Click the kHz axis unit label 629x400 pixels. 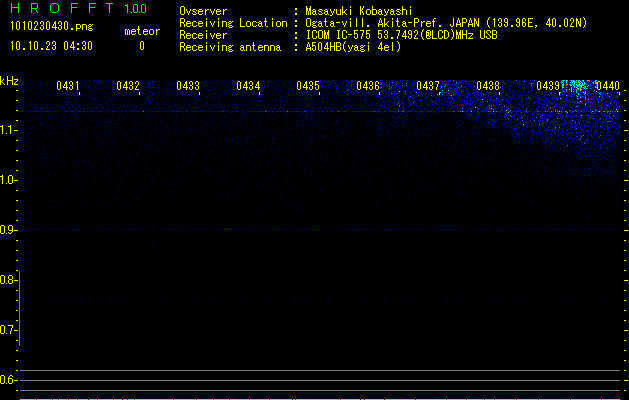pyautogui.click(x=9, y=81)
